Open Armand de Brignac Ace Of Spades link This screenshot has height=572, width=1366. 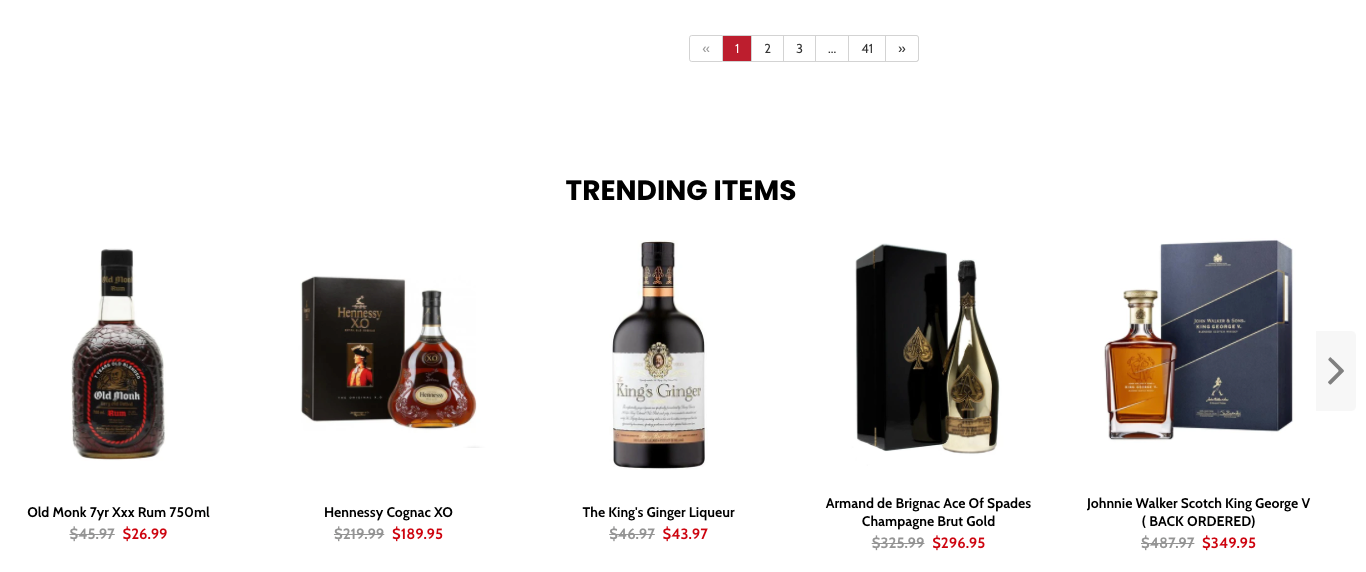928,512
